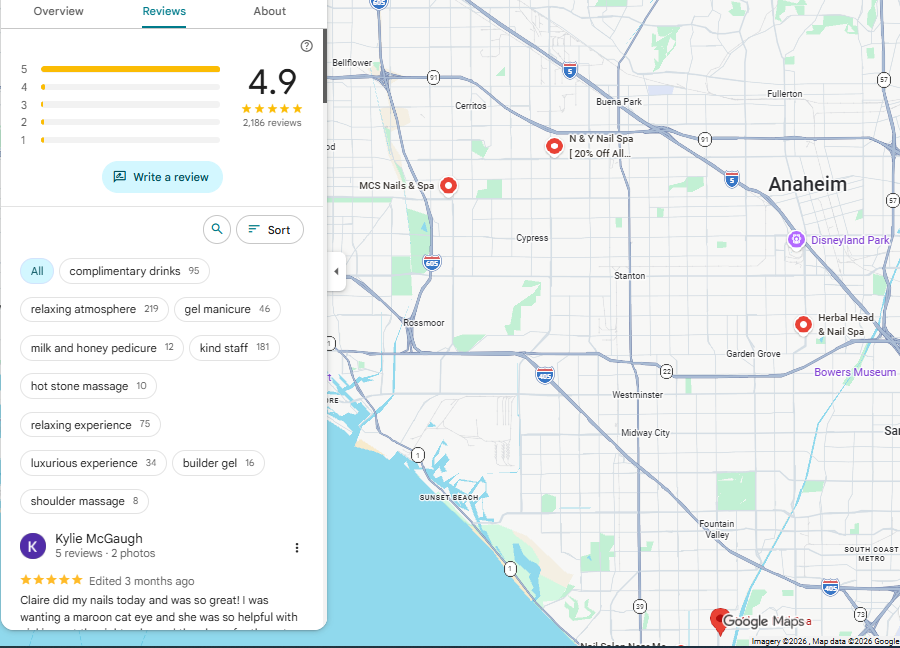900x648 pixels.
Task: Open the 2,186 reviews link
Action: 272,122
